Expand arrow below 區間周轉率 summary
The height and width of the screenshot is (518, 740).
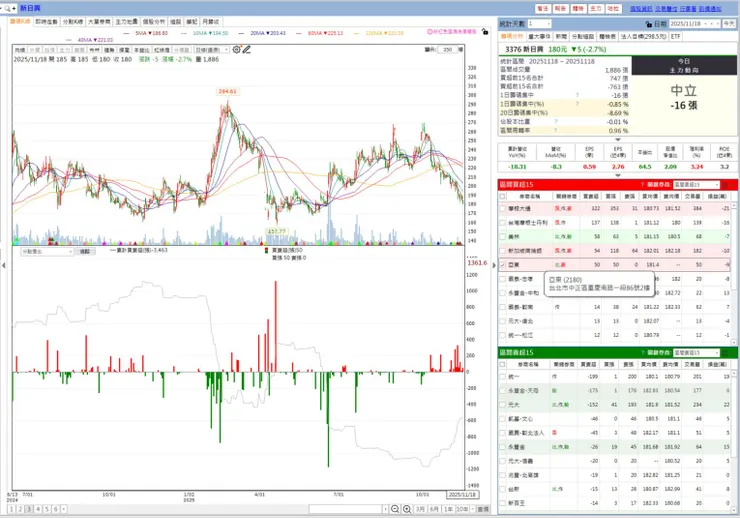coord(618,140)
